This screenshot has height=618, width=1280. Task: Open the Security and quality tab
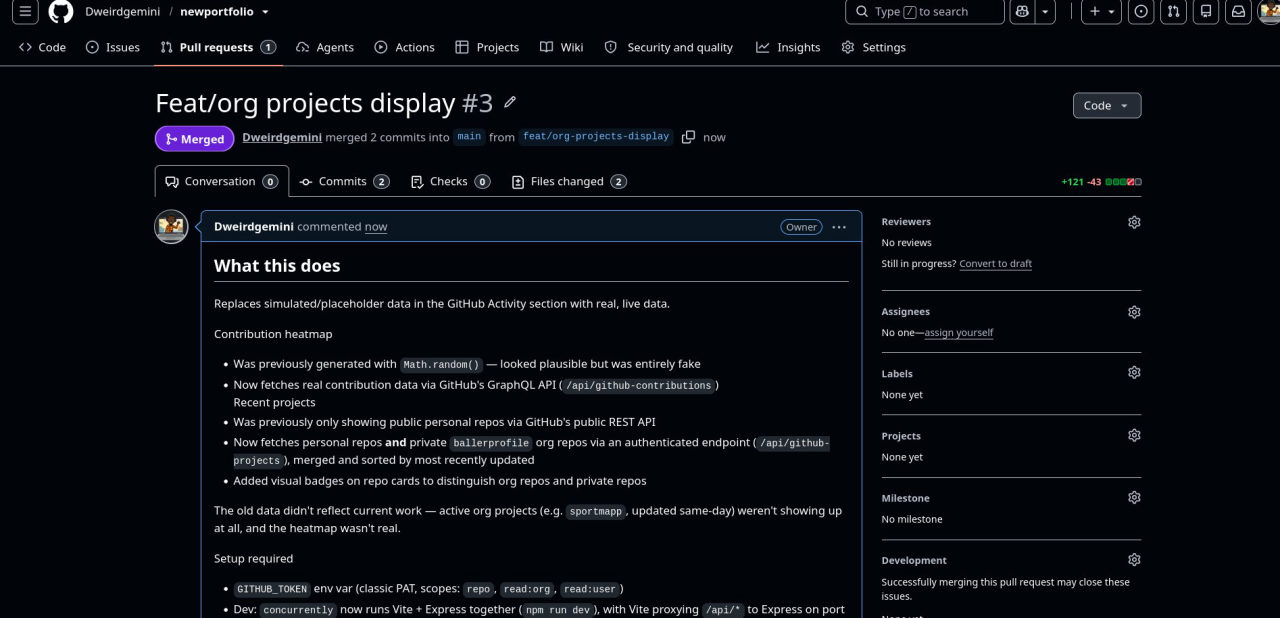pos(669,47)
